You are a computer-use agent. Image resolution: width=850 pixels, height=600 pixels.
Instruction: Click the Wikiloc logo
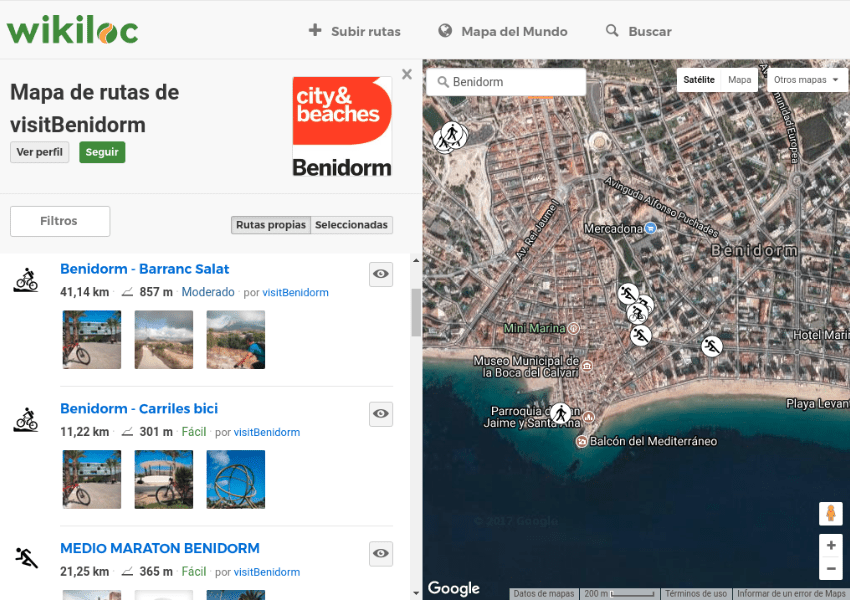72,30
